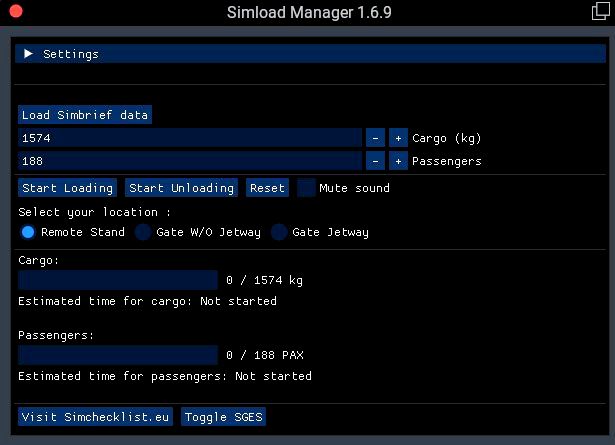Click the Cargo (kg) input field
Screen dimensions: 615x445
(x=190, y=138)
